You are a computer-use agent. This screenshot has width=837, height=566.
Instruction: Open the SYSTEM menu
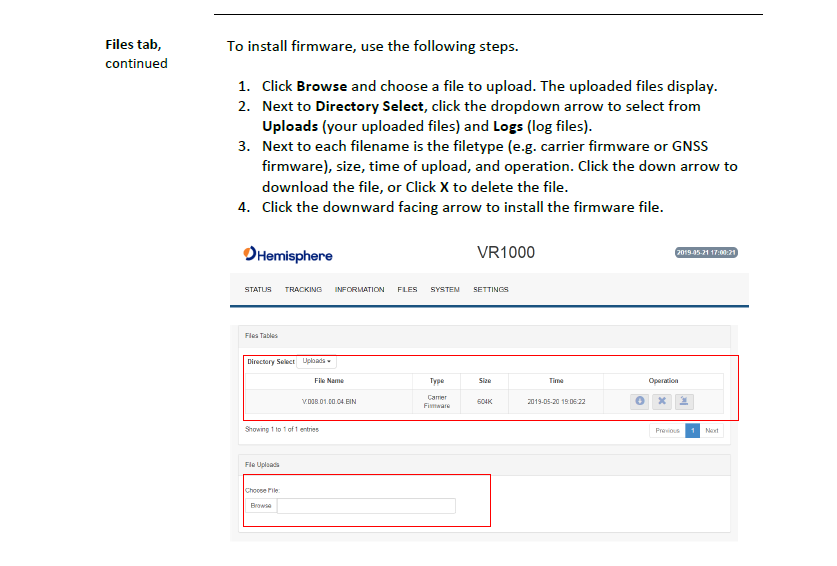445,290
